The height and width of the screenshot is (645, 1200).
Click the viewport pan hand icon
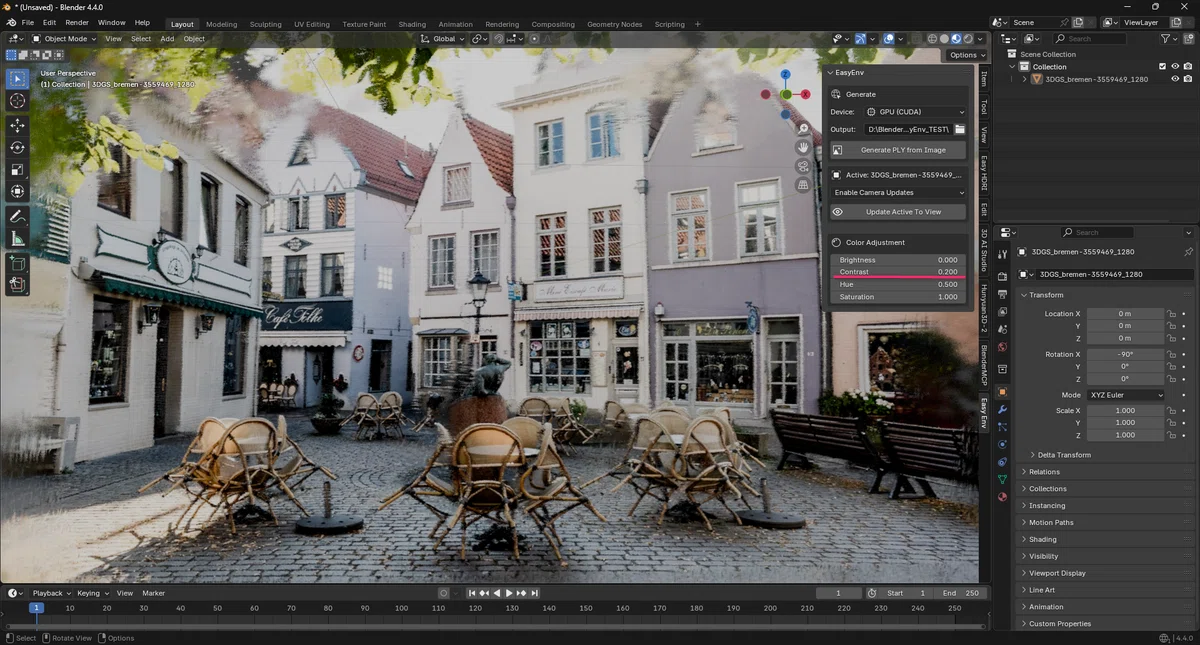[x=803, y=147]
